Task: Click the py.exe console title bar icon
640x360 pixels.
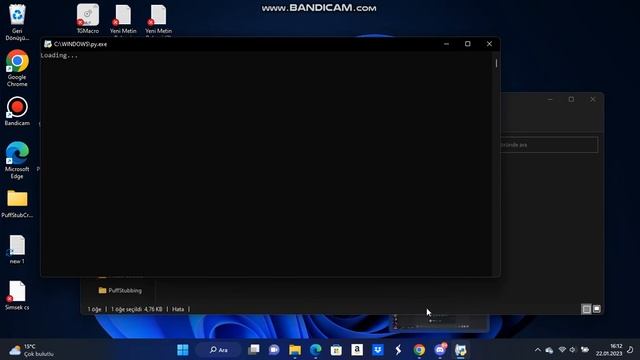Action: (x=48, y=44)
